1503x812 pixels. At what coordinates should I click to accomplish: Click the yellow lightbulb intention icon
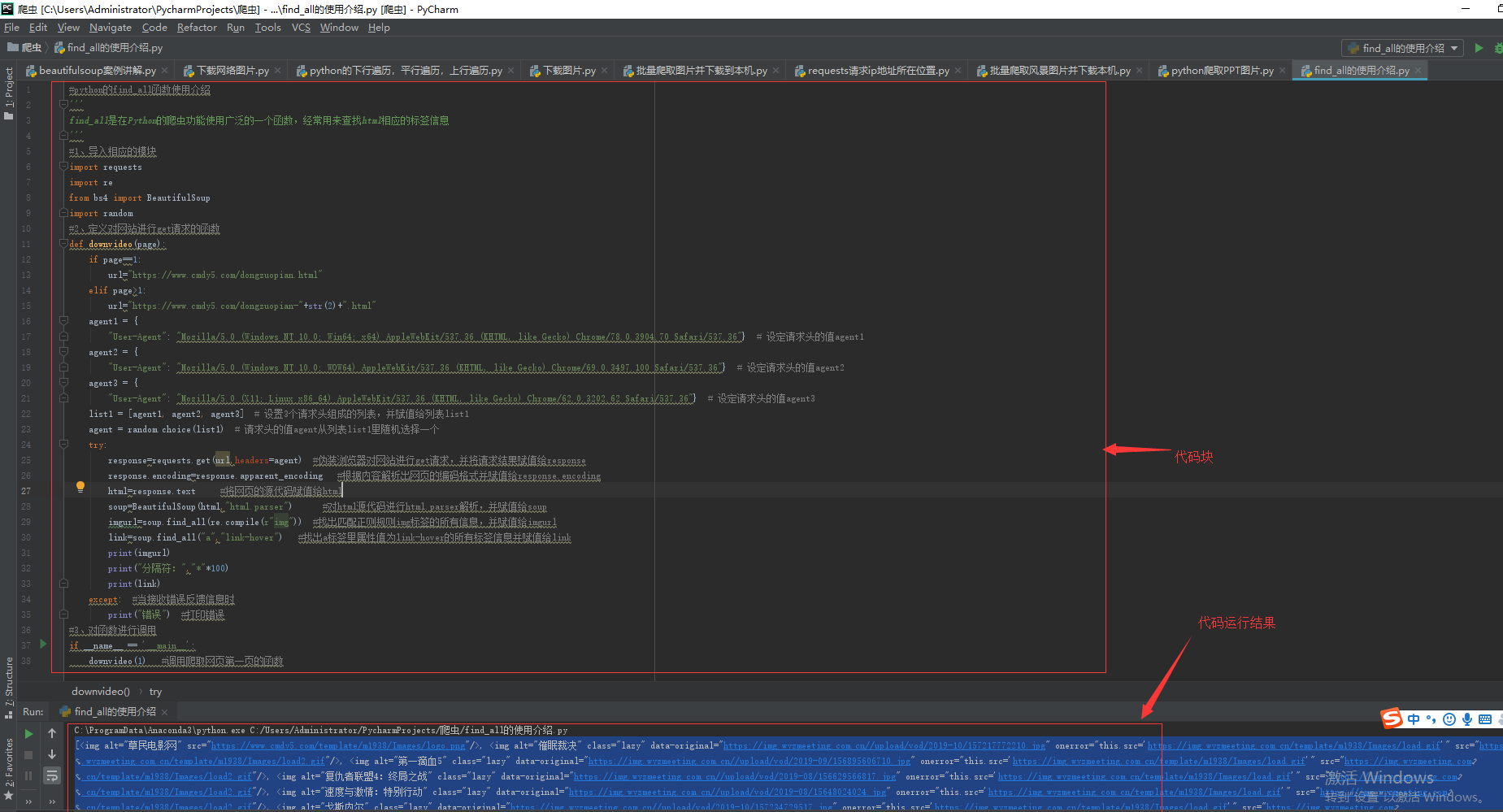click(x=80, y=487)
